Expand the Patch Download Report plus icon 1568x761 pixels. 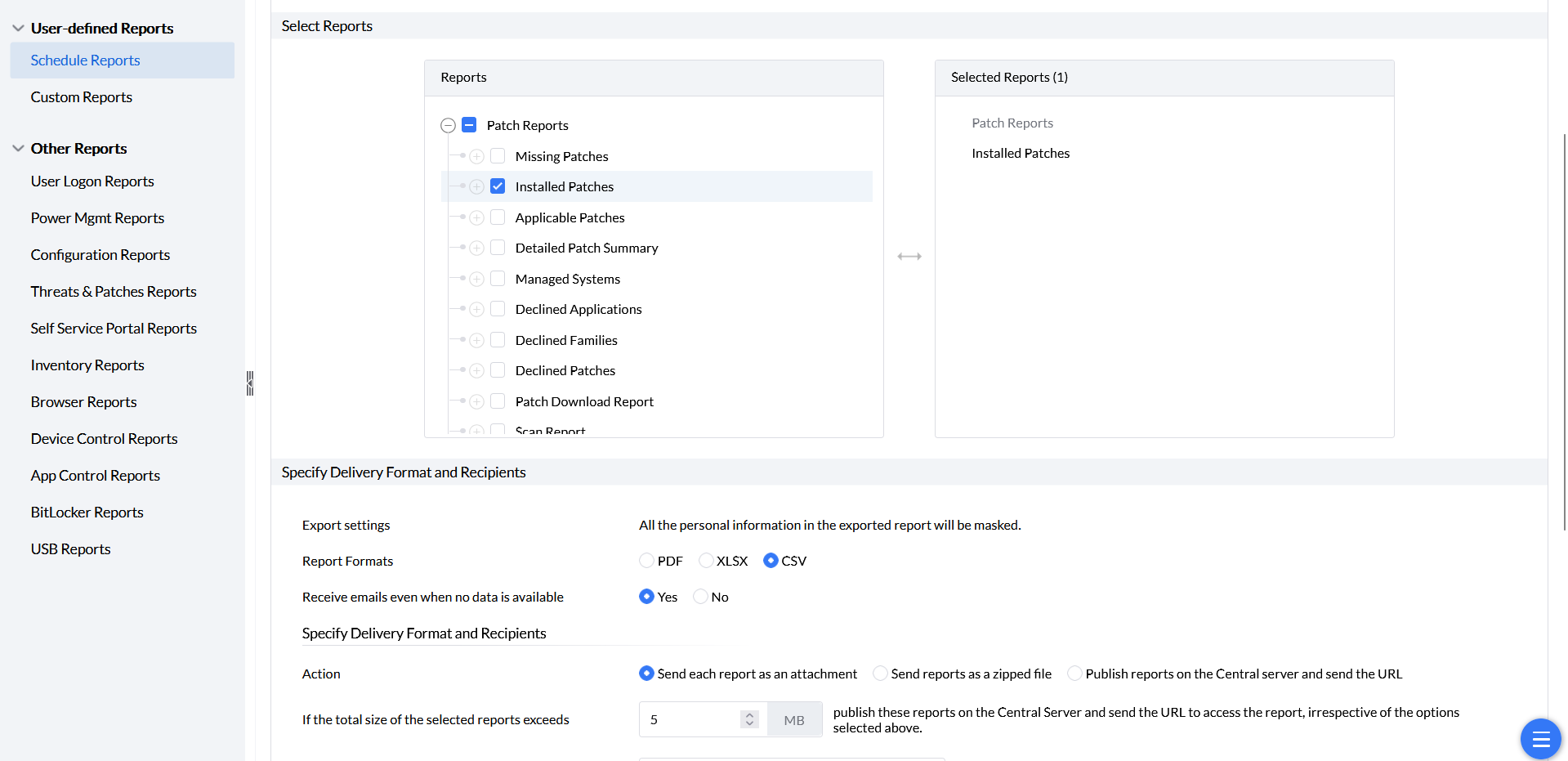[x=477, y=401]
